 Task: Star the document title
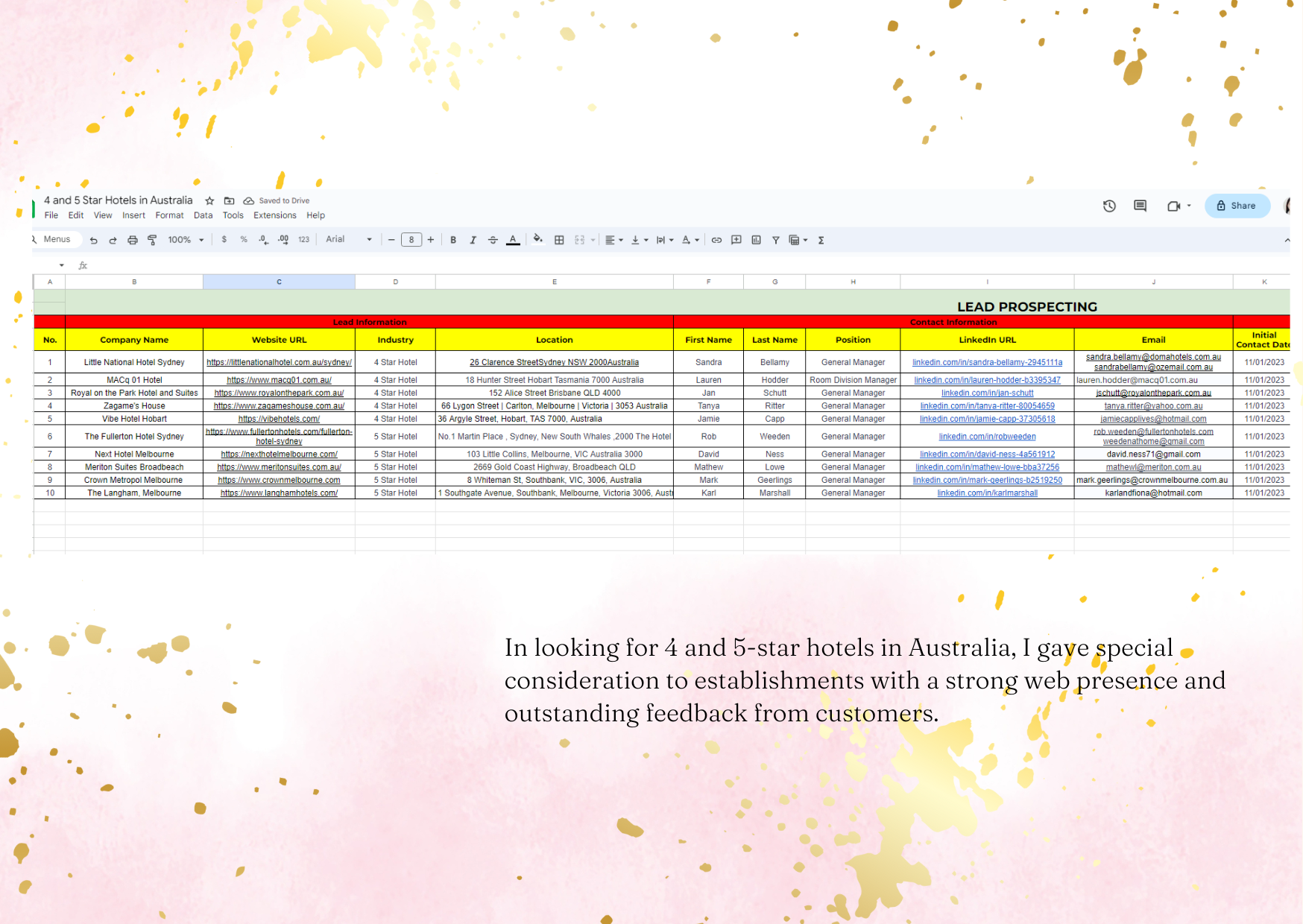(209, 201)
